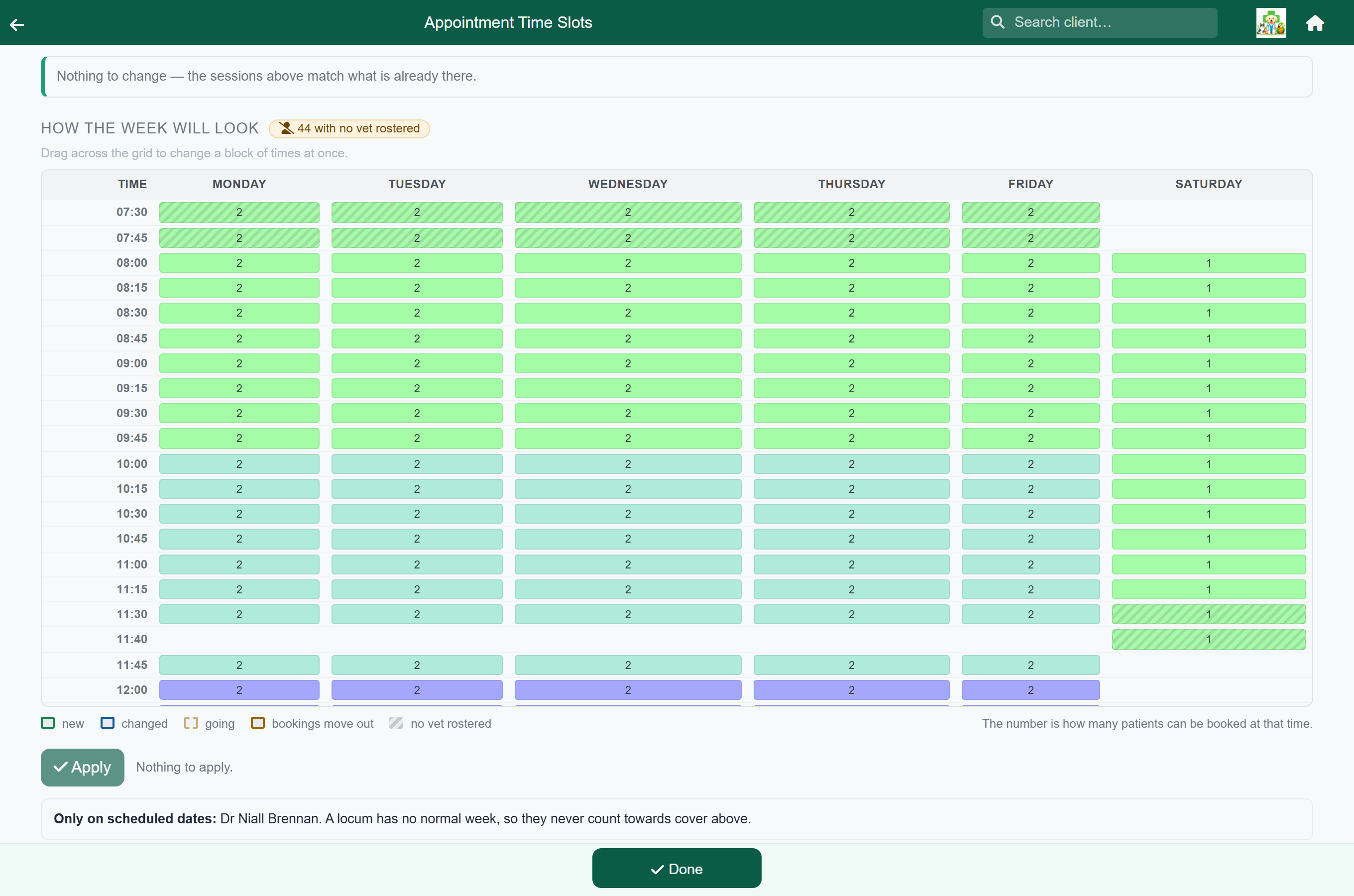Click the dashed 'going' legend icon
The height and width of the screenshot is (896, 1354).
191,723
